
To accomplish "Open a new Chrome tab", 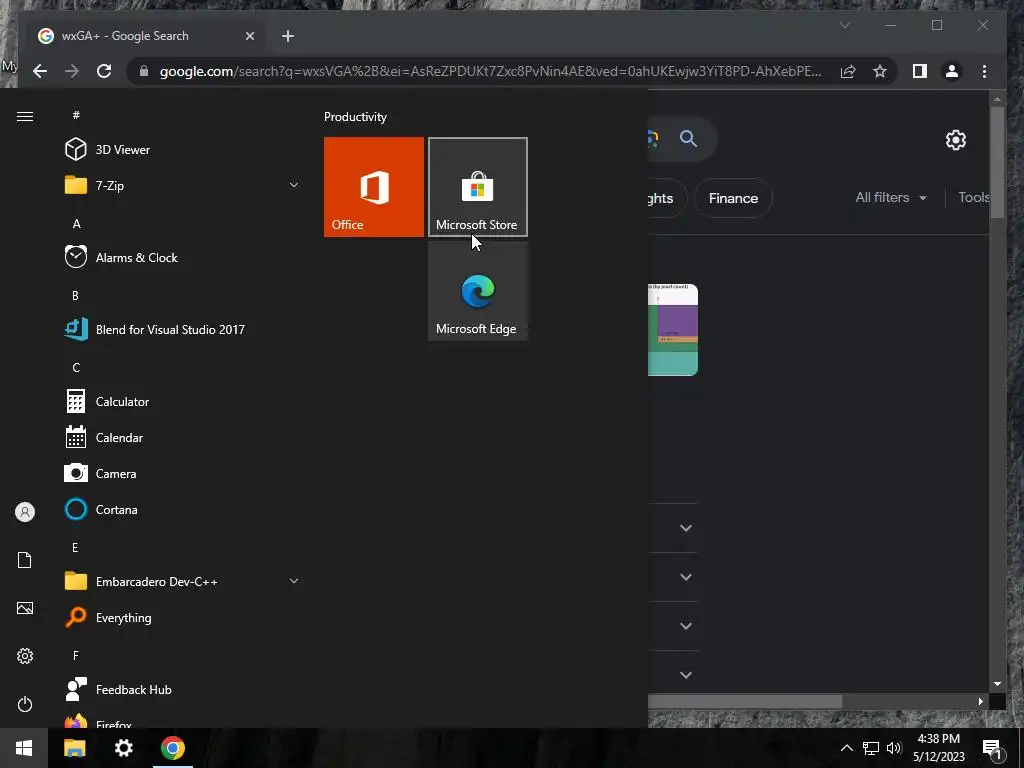I will tap(288, 36).
